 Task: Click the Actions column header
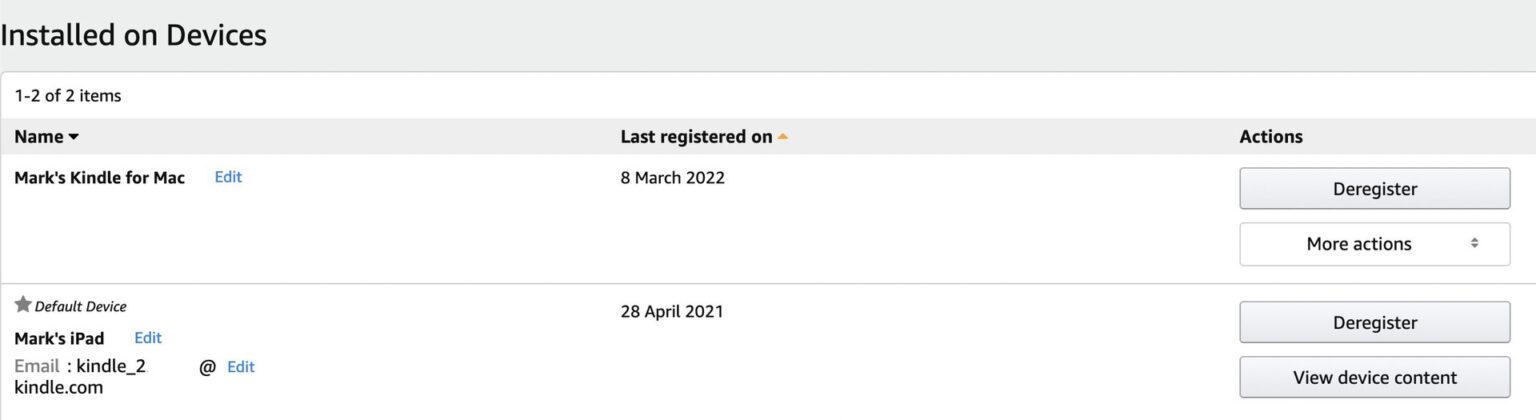1270,137
